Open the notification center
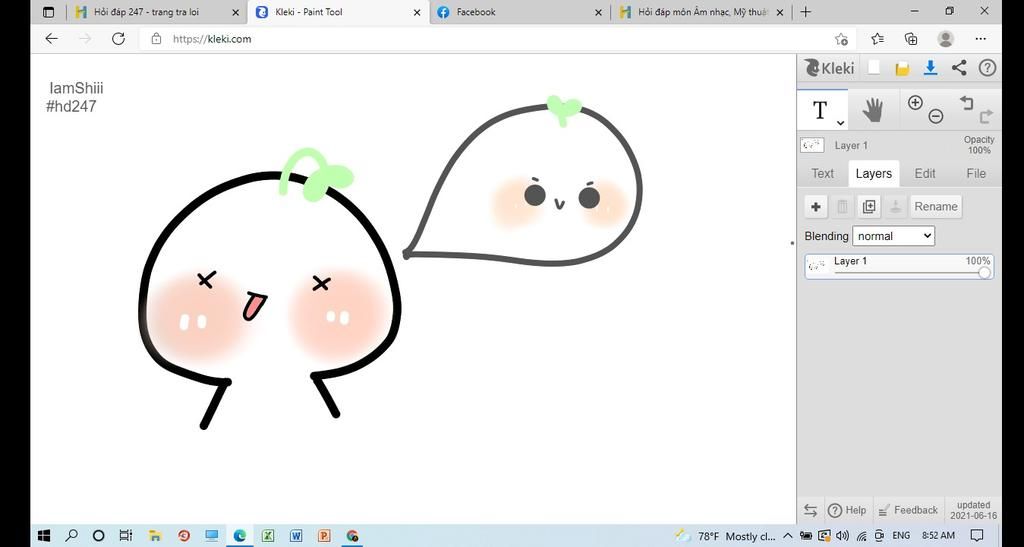Screen dimensions: 1024x547 976,536
